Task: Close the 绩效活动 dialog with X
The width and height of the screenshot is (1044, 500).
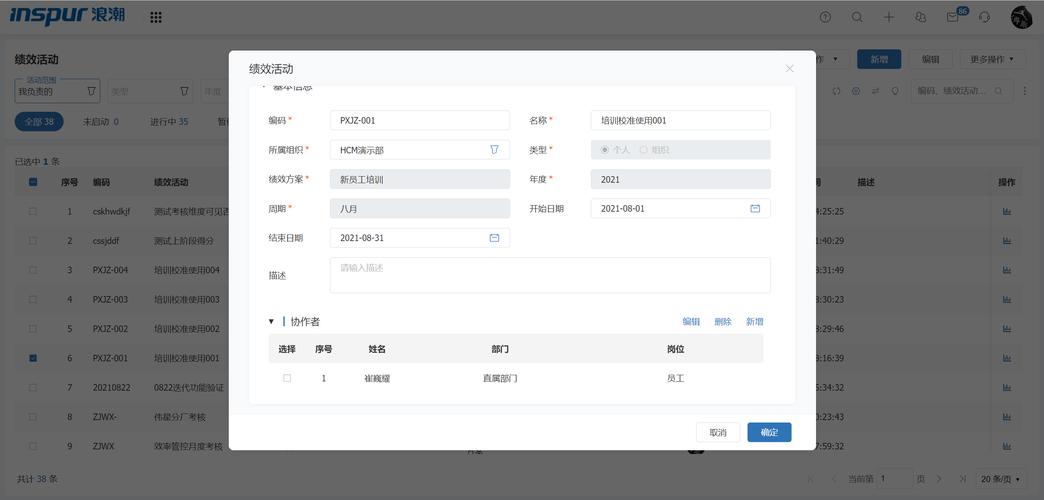Action: pos(790,69)
